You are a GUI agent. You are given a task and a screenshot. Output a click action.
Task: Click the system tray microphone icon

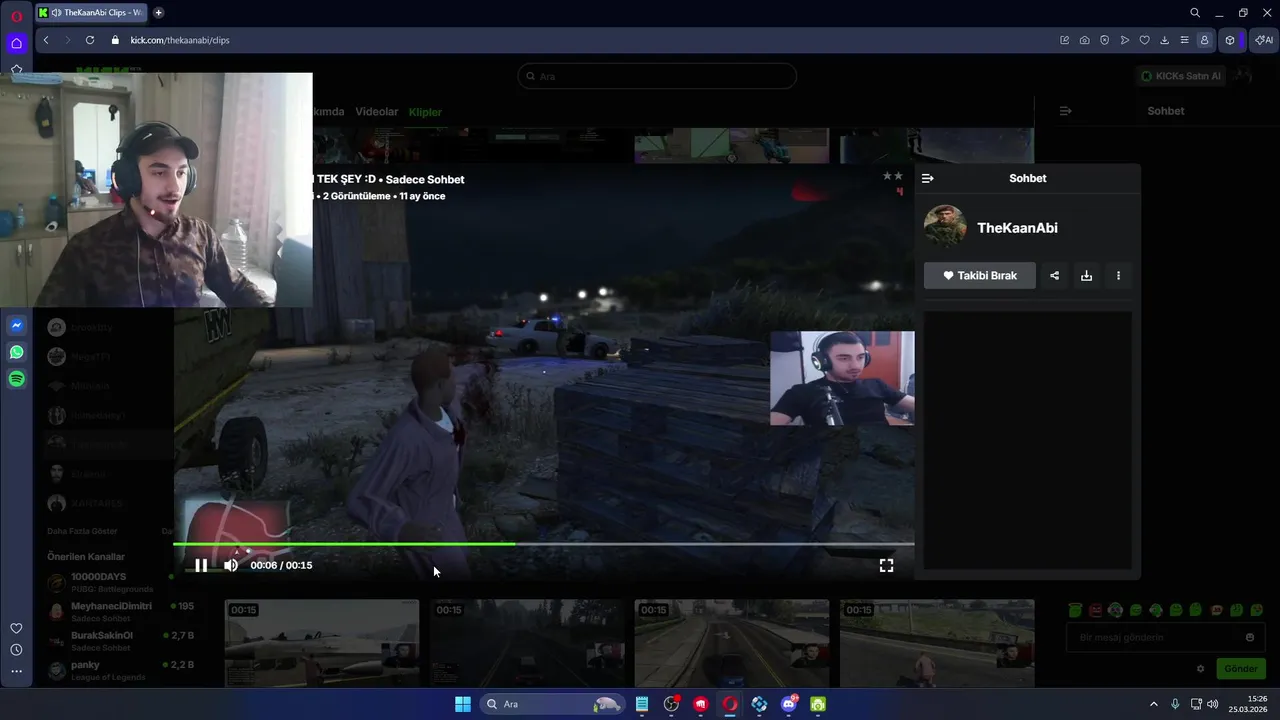pyautogui.click(x=1175, y=704)
